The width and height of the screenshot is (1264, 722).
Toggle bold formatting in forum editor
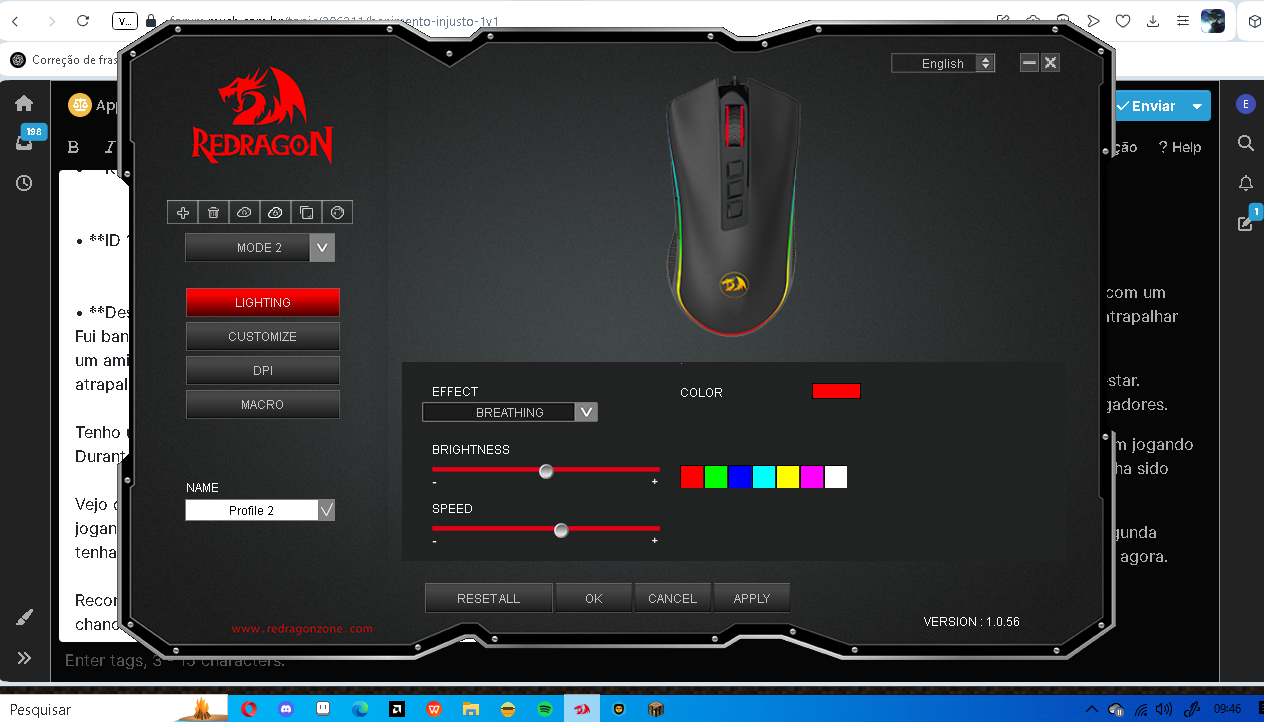pyautogui.click(x=73, y=147)
